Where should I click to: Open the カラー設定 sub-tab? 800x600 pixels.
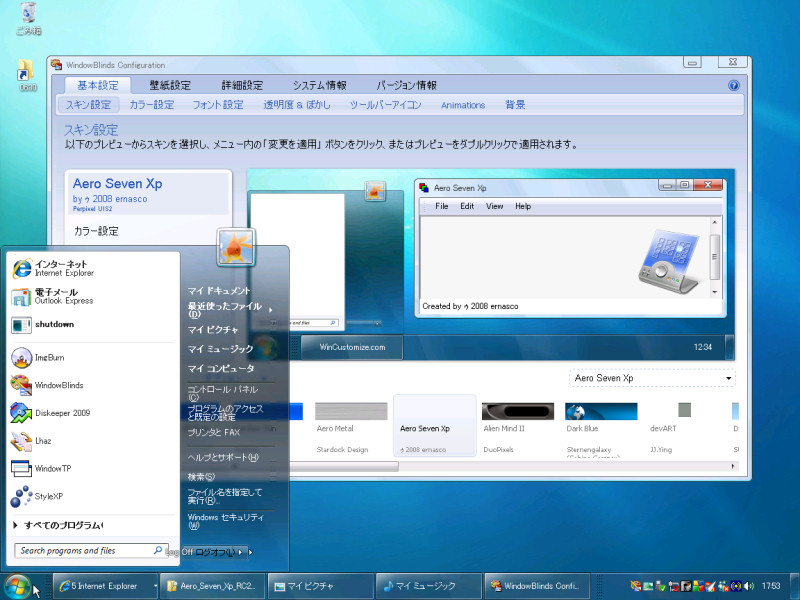click(152, 105)
